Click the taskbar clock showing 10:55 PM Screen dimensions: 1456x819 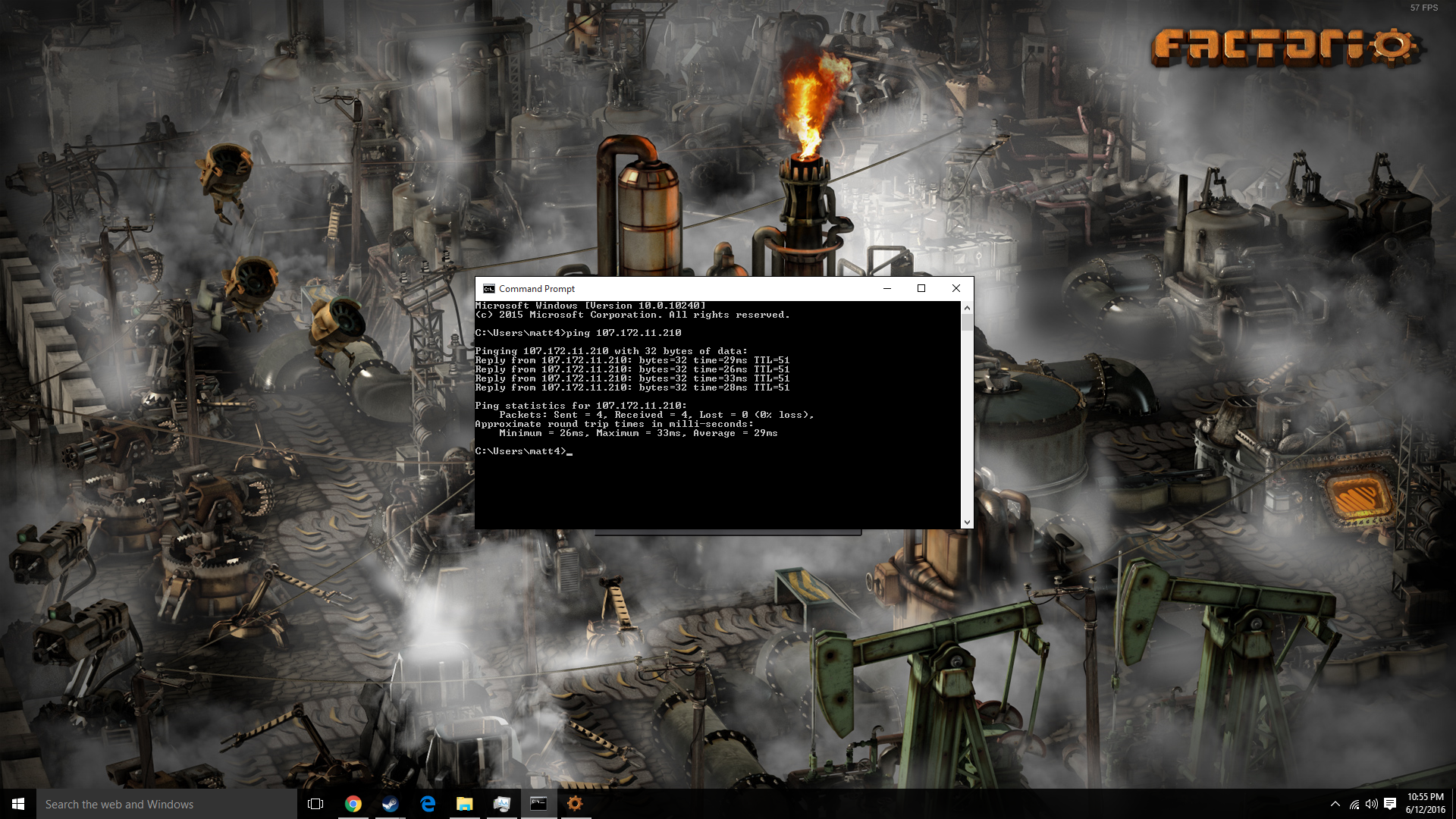tap(1425, 804)
